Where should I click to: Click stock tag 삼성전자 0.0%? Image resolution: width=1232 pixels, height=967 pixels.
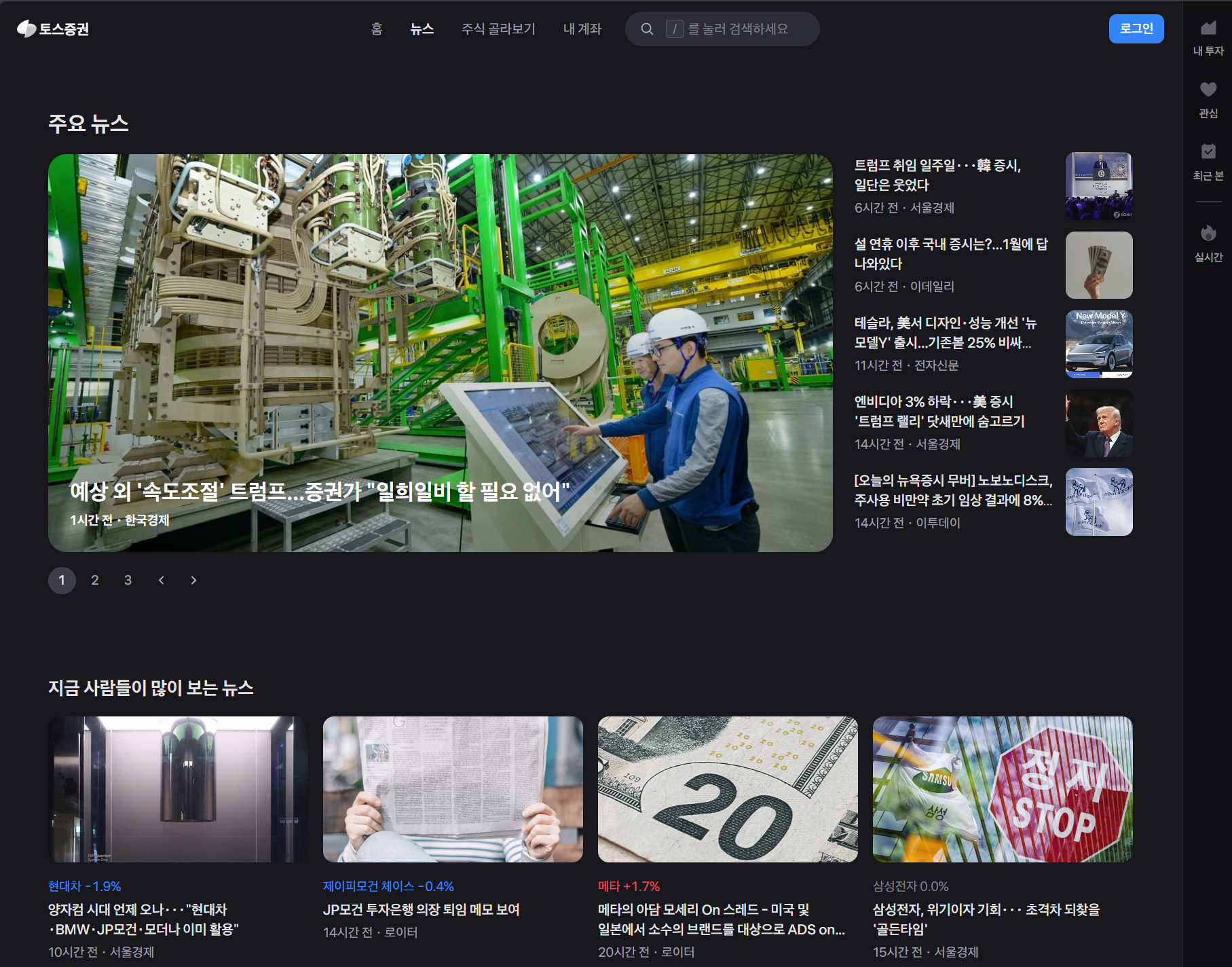[911, 886]
